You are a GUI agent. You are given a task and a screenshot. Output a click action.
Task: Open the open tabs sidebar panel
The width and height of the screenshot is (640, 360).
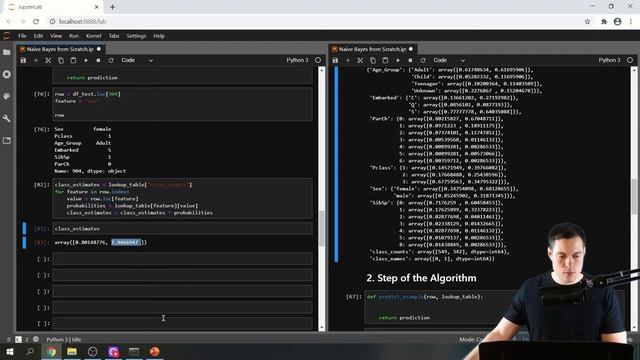[7, 140]
